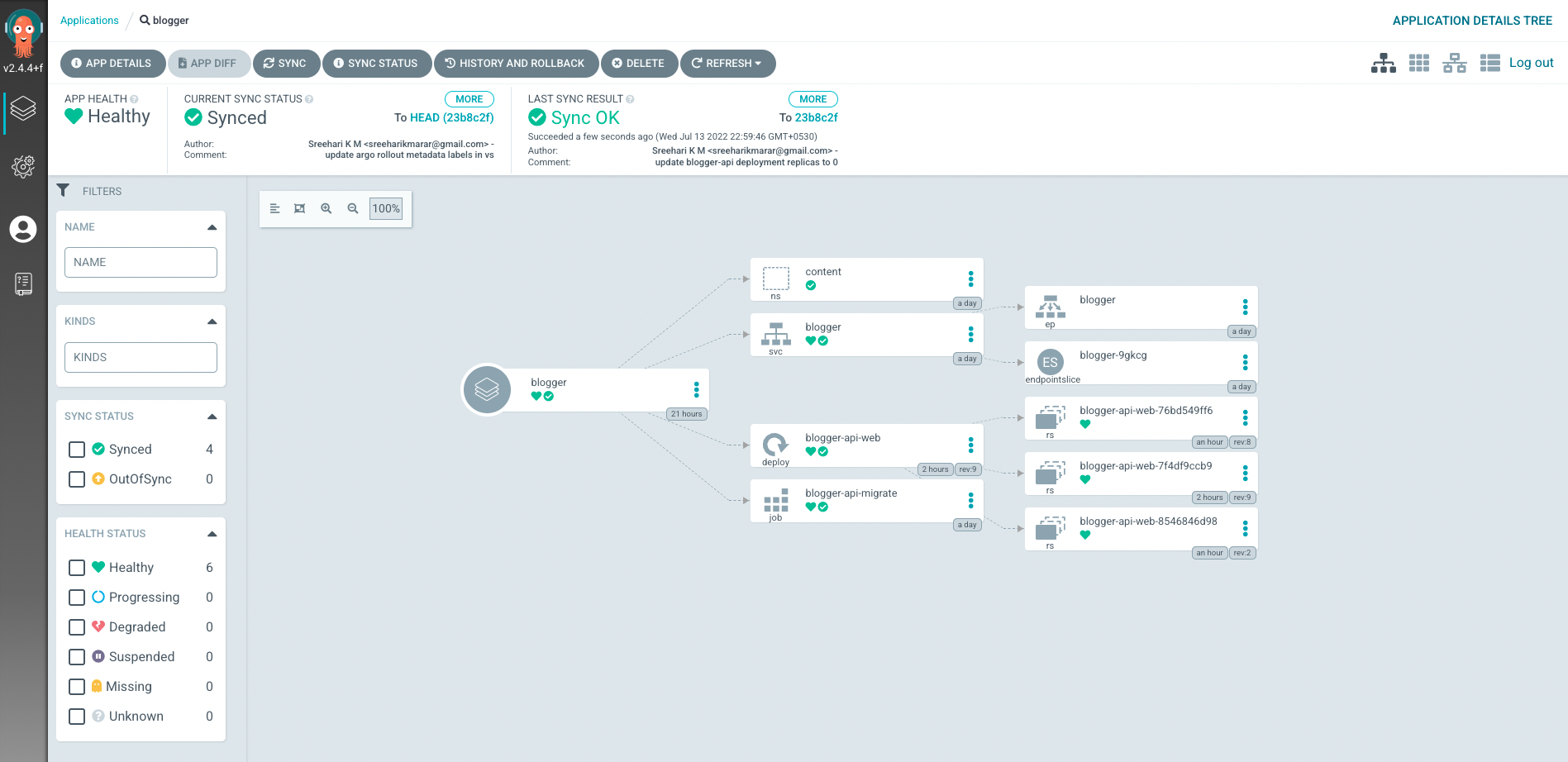The image size is (1568, 762).
Task: Switch to pods view icon
Action: pyautogui.click(x=1419, y=63)
